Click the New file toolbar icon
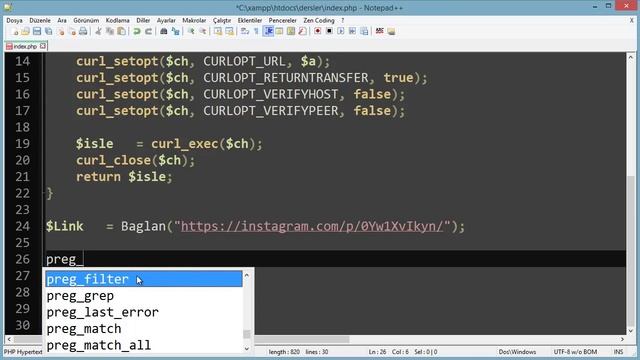The image size is (640, 360). [x=15, y=31]
